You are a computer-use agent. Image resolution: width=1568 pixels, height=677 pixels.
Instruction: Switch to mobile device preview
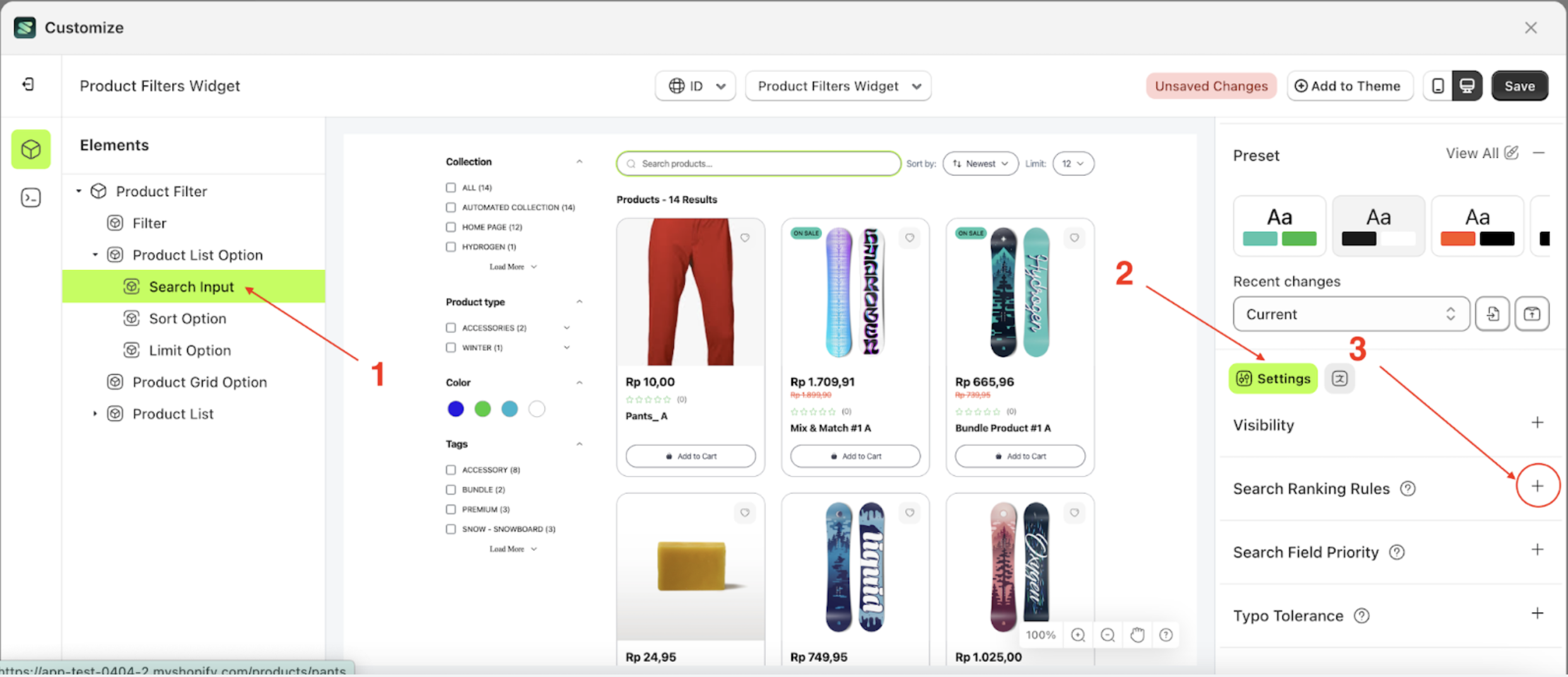click(1437, 86)
